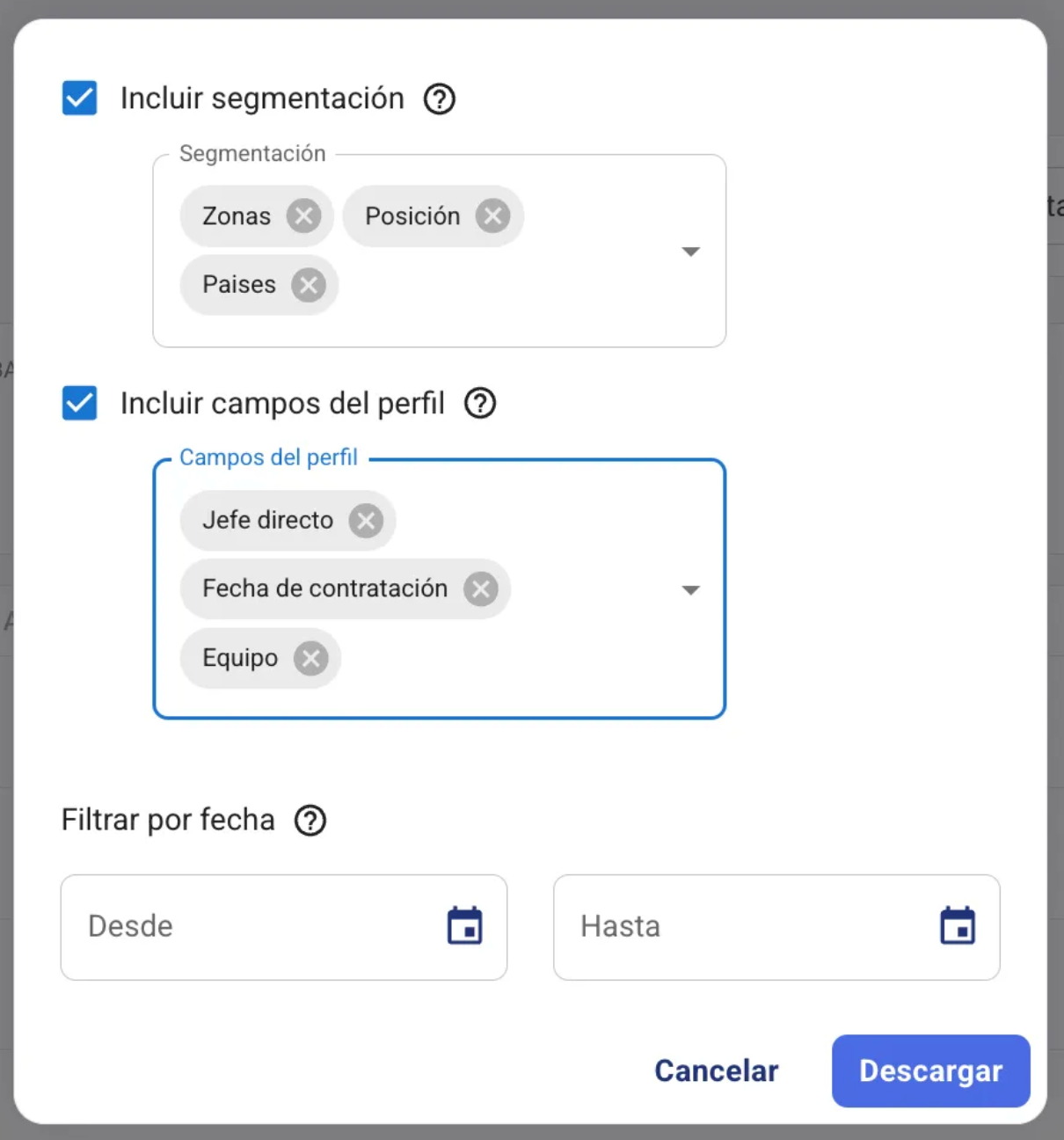Show help for Filtrar por fecha
Image resolution: width=1064 pixels, height=1140 pixels.
pos(310,821)
